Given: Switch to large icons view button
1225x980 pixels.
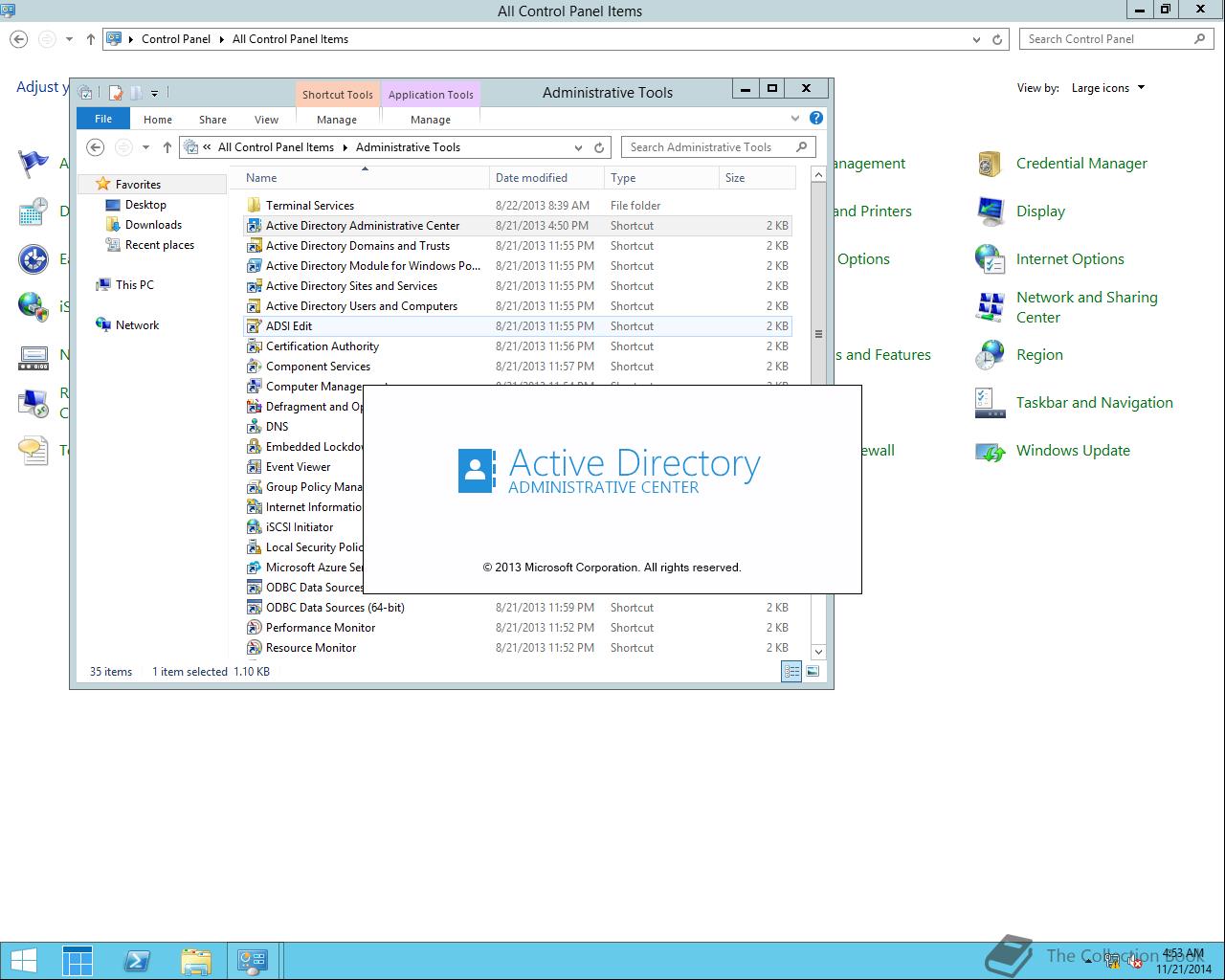Looking at the screenshot, I should pyautogui.click(x=813, y=672).
